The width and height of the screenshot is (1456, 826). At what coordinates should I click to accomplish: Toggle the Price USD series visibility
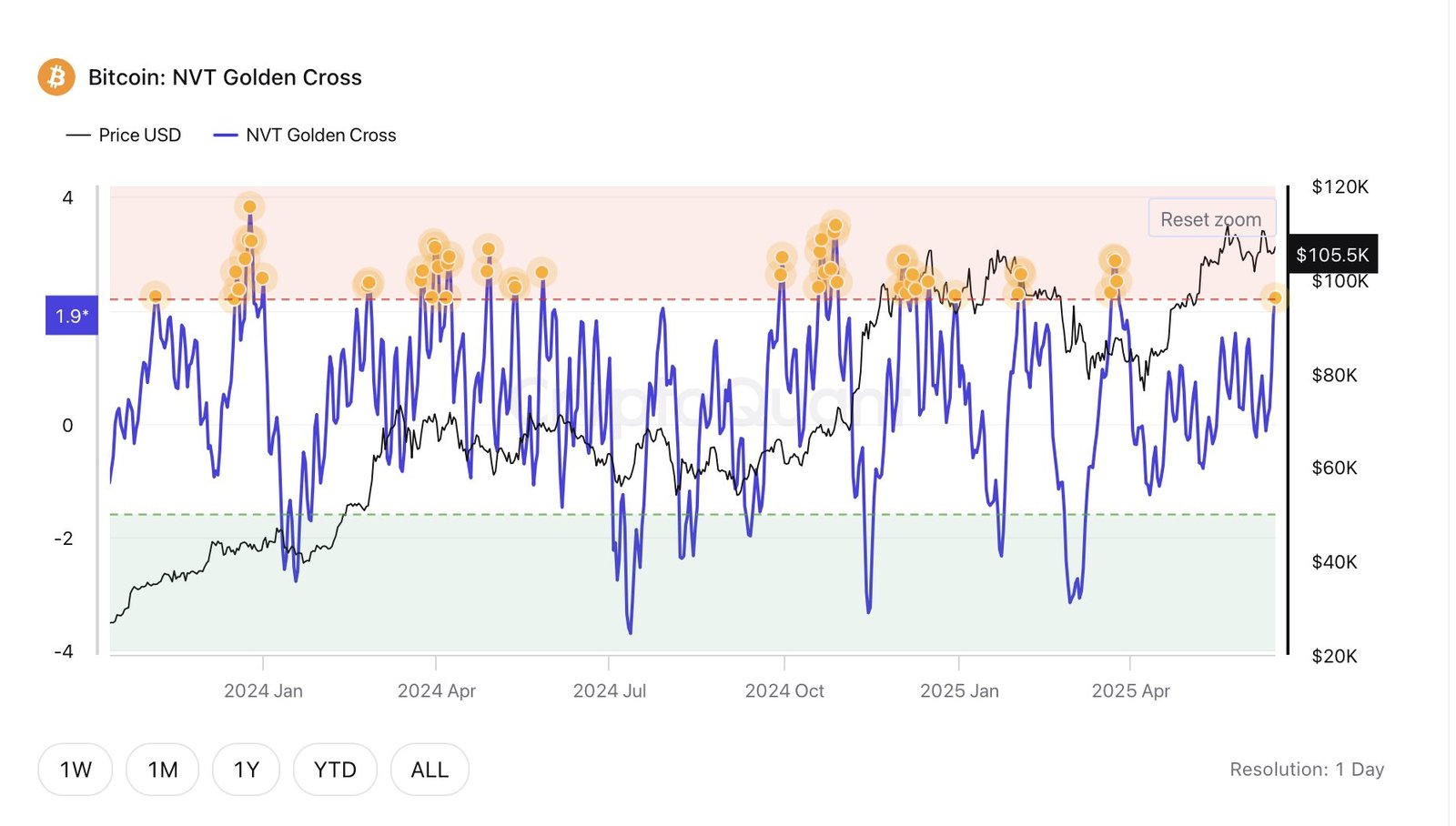point(139,135)
